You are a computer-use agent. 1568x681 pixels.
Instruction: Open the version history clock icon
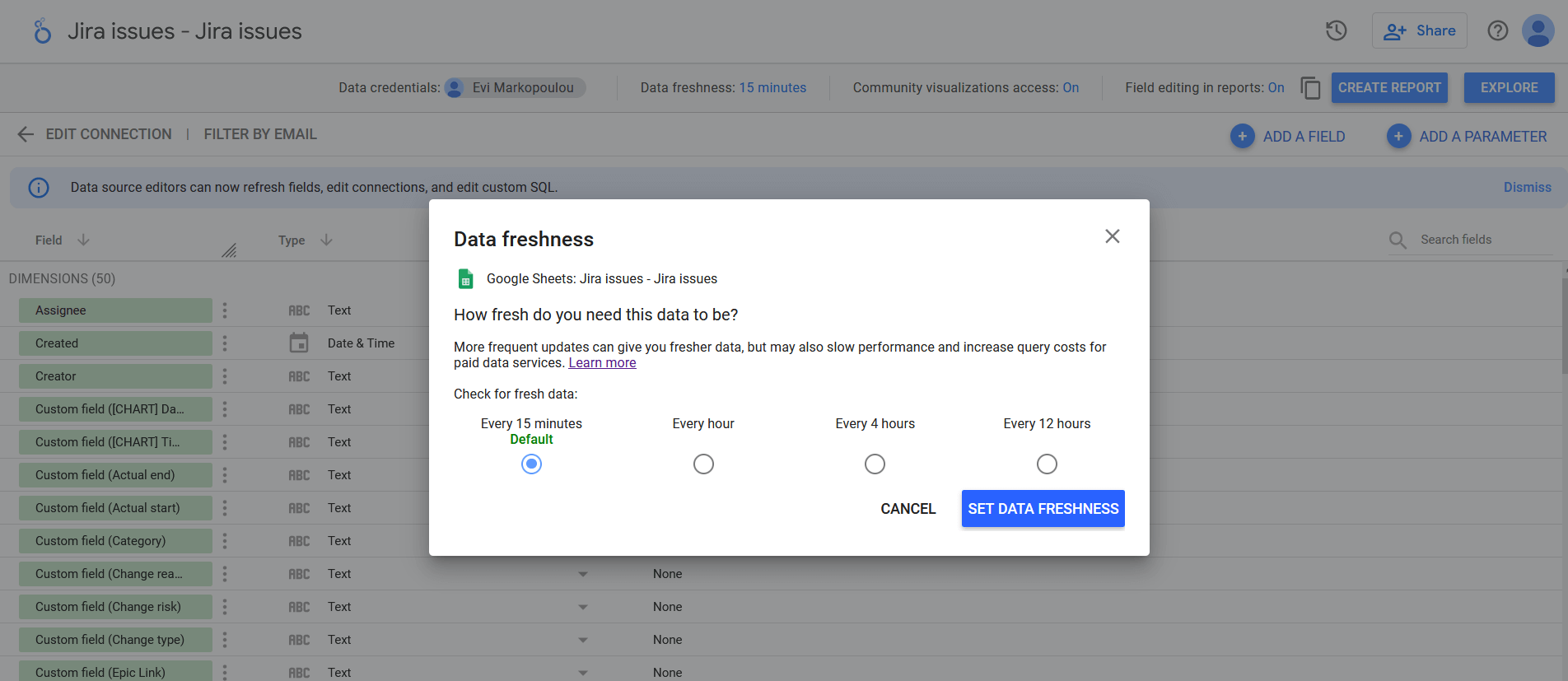coord(1336,30)
